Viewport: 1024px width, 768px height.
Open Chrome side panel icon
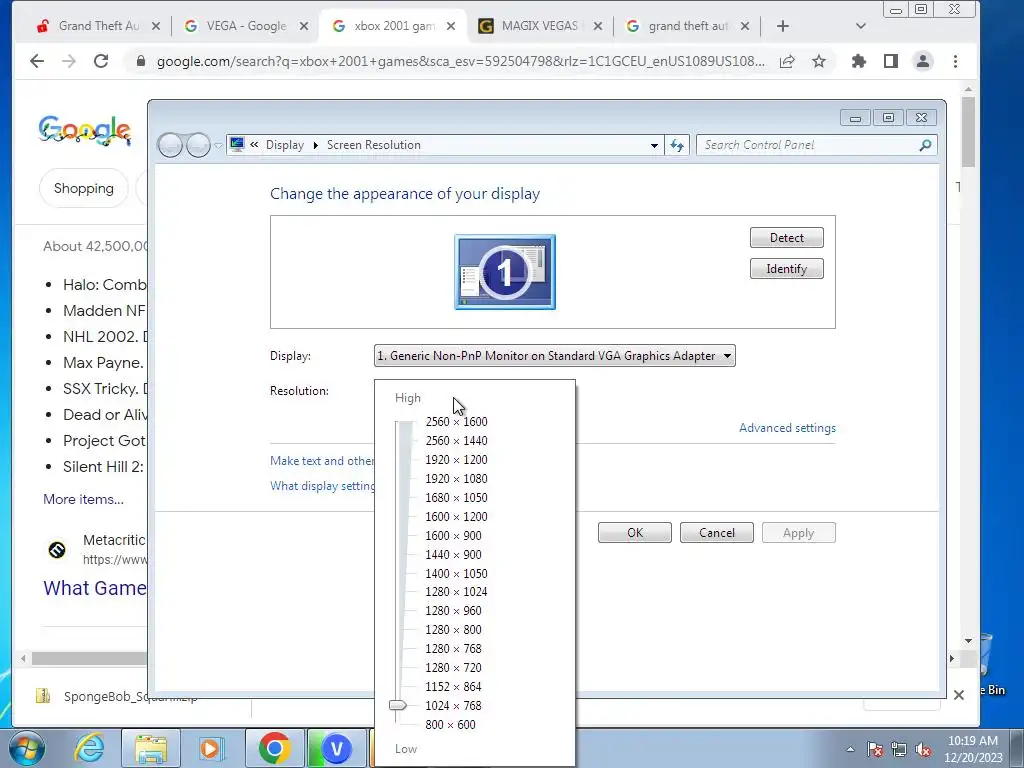(x=891, y=61)
